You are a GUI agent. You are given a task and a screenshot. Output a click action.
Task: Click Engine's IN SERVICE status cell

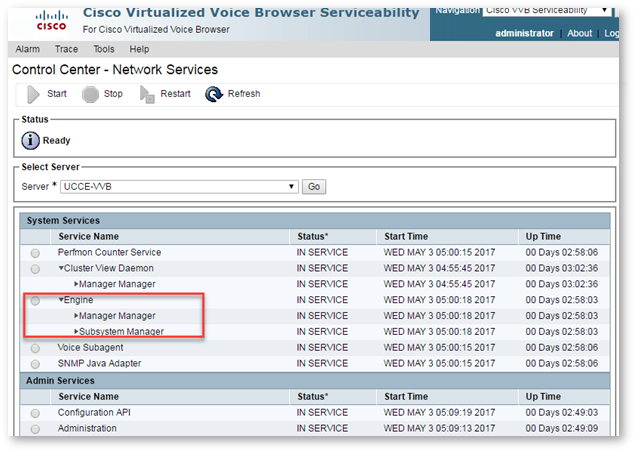point(322,300)
